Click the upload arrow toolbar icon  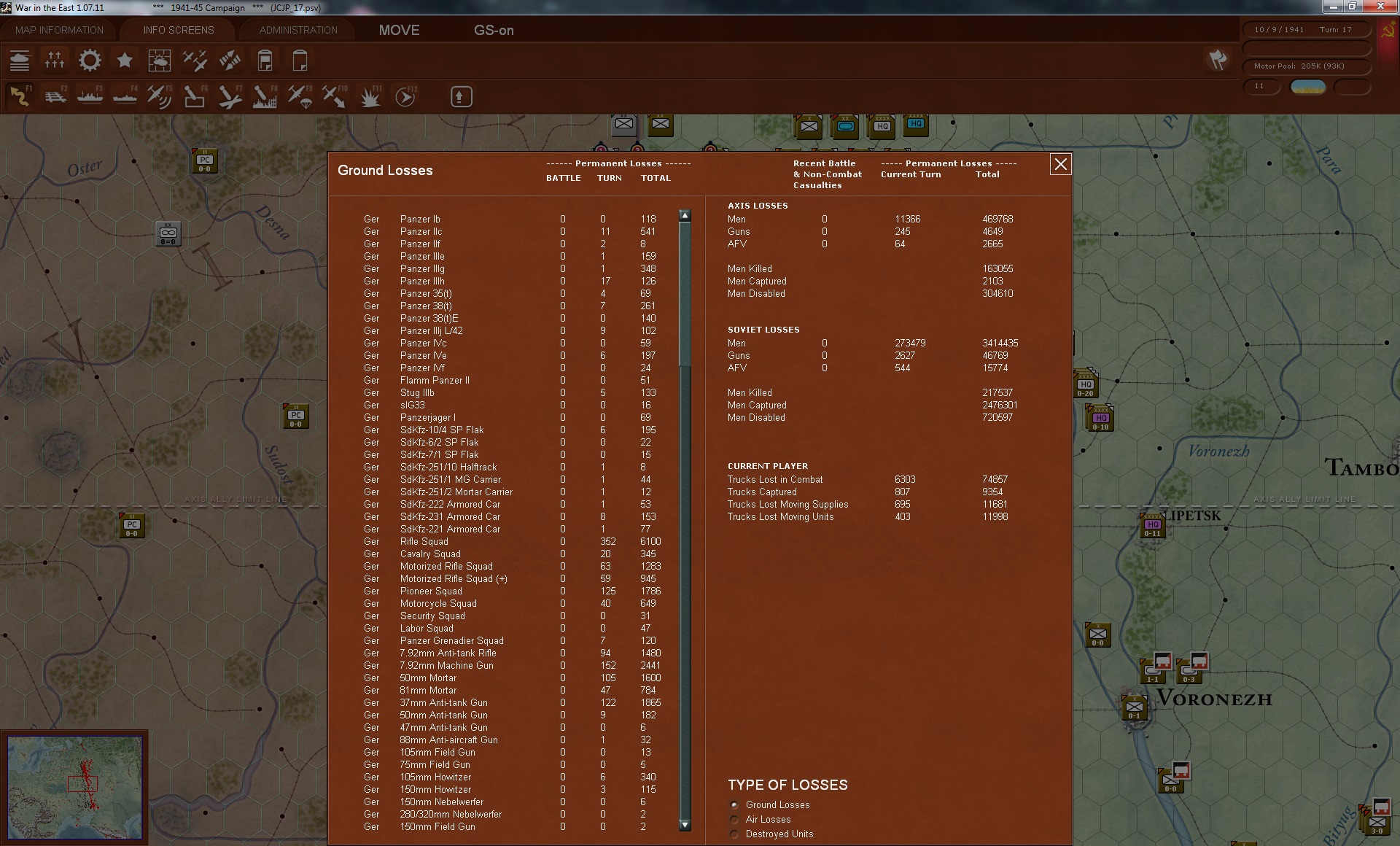click(x=461, y=96)
